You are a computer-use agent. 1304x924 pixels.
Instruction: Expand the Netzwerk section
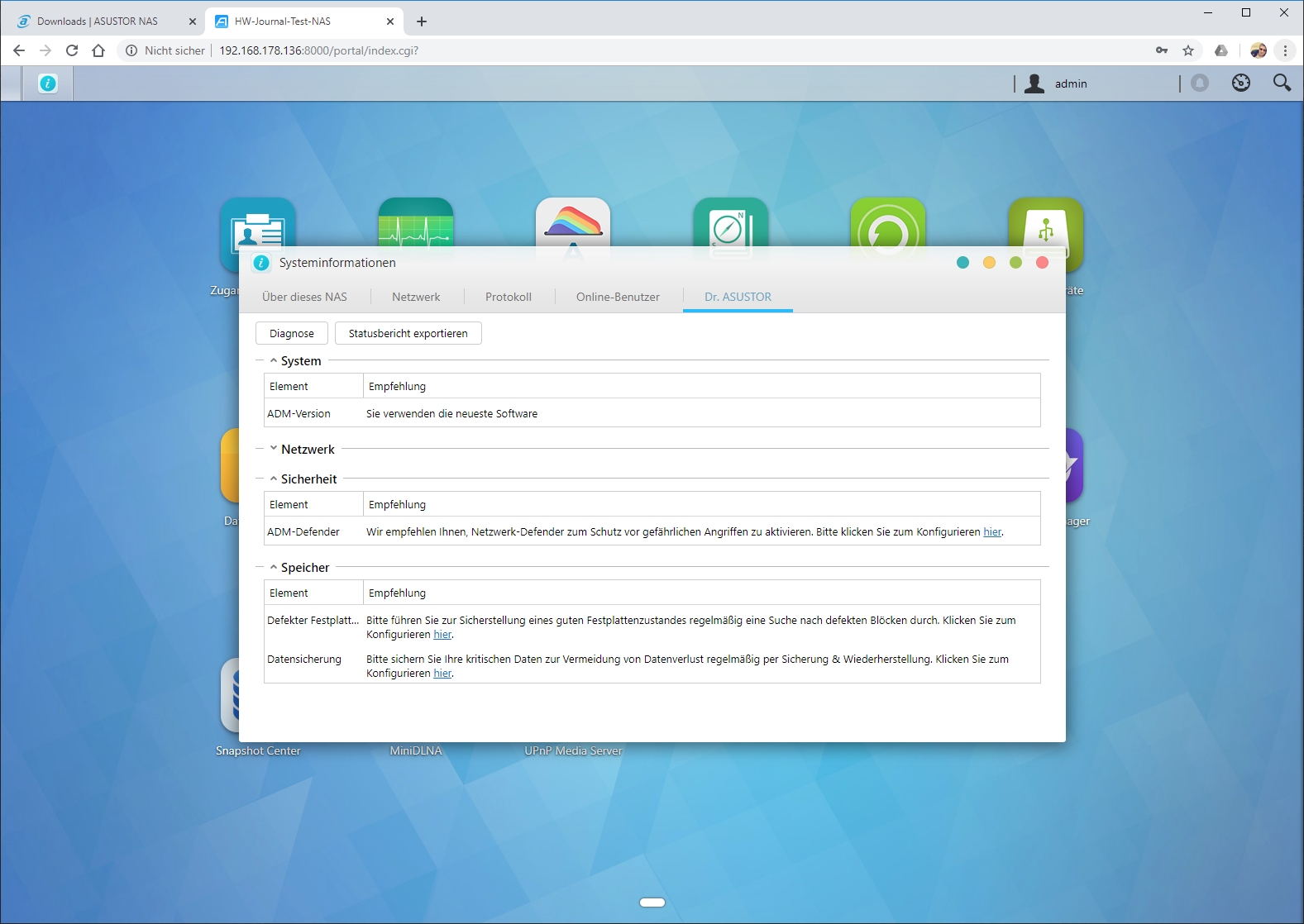pos(274,449)
